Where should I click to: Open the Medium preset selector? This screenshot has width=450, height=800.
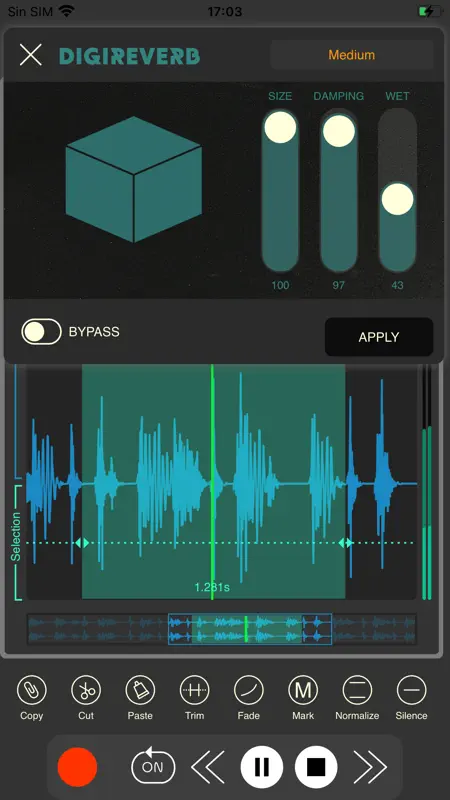(352, 55)
